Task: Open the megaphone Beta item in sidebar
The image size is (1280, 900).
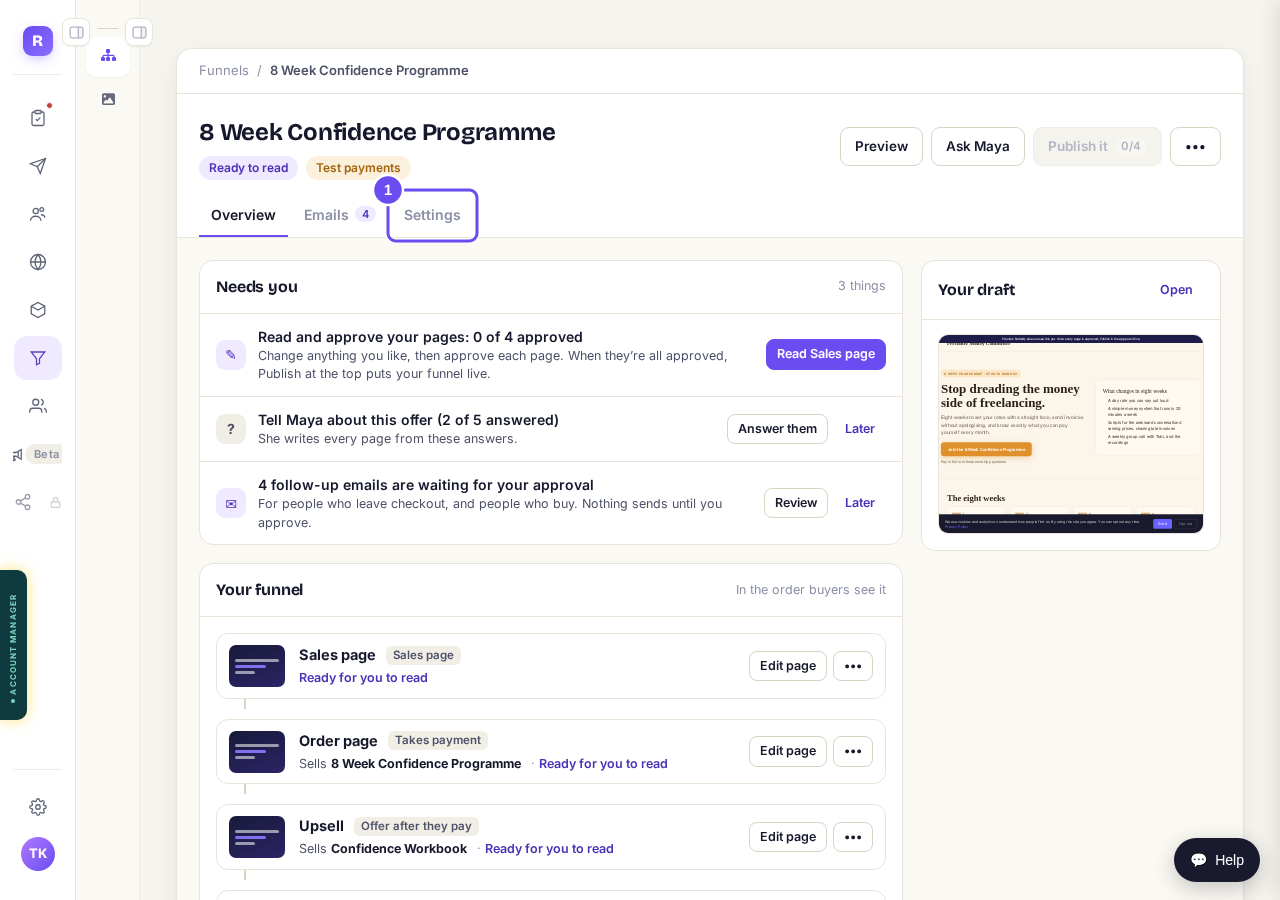Action: pyautogui.click(x=37, y=454)
